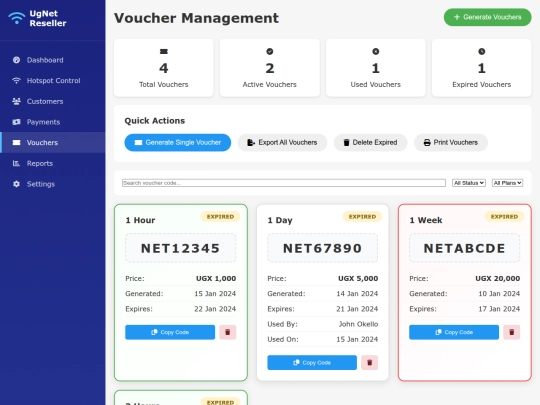Open the Dashboard page
This screenshot has width=540, height=405.
53,60
